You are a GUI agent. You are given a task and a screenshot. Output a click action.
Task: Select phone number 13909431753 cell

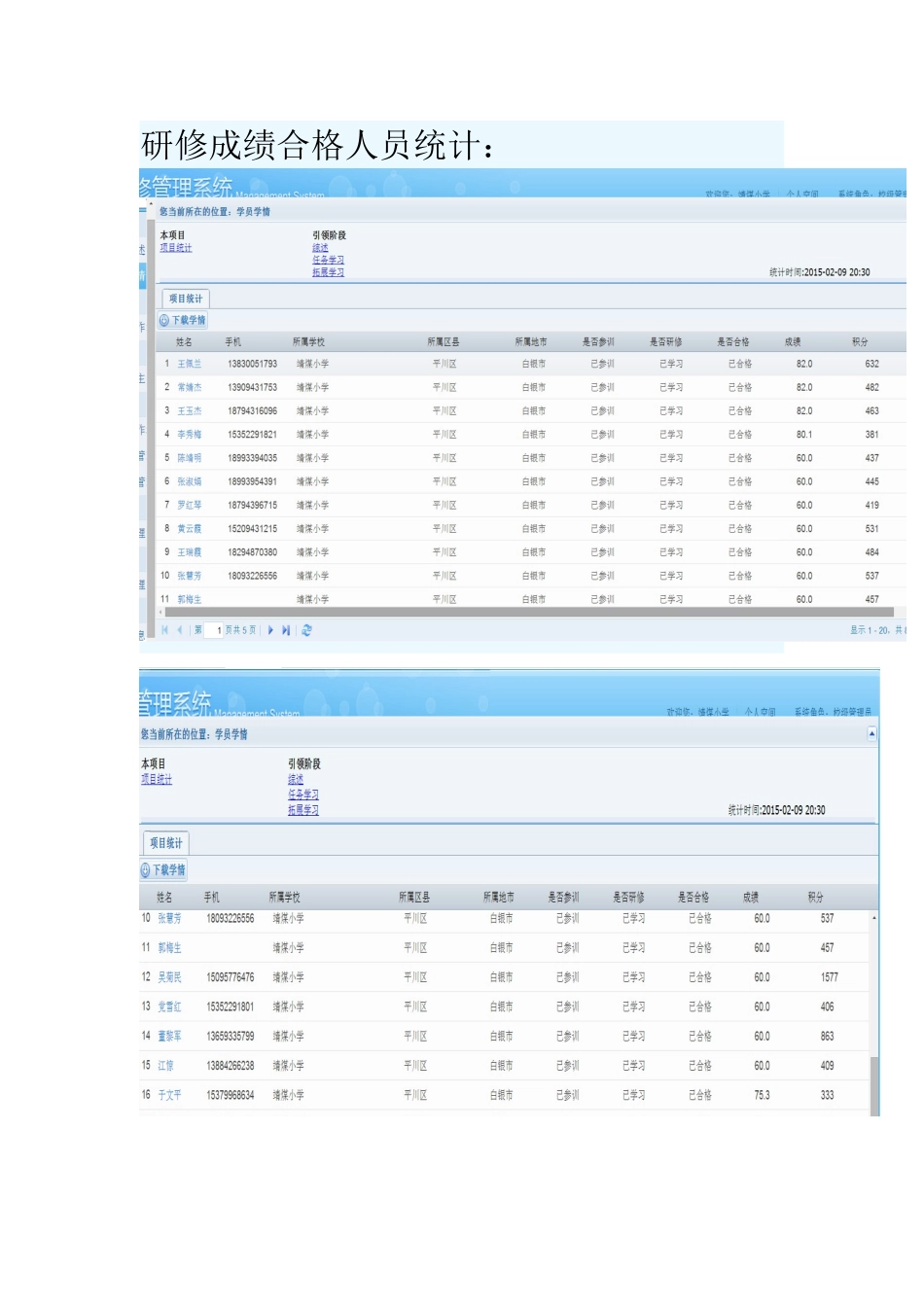tap(253, 387)
